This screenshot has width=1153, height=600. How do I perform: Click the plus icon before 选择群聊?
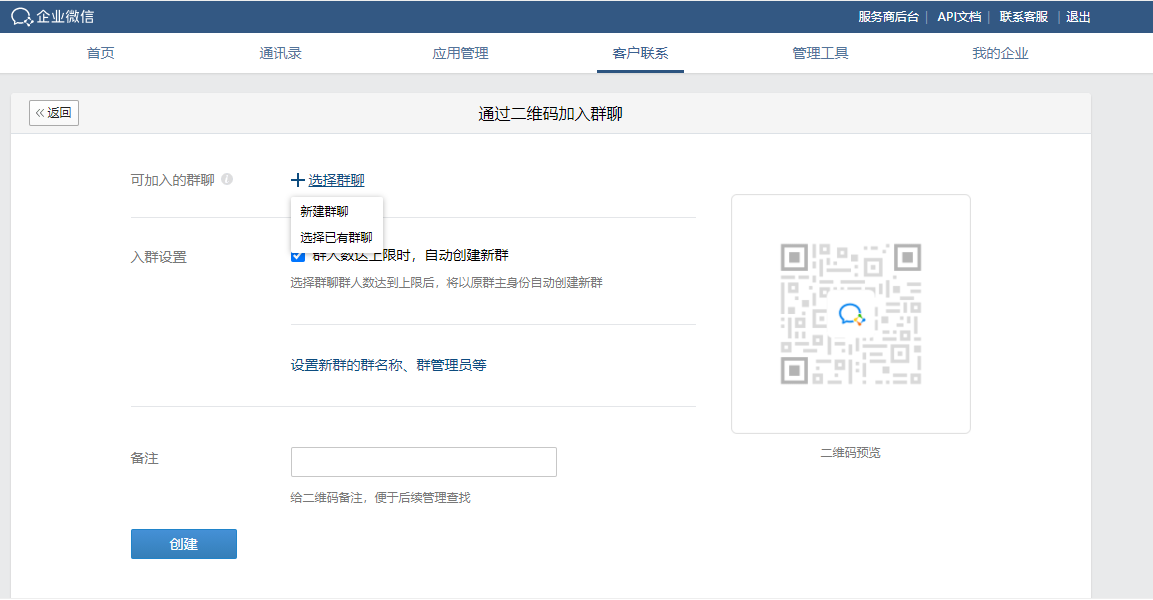298,180
